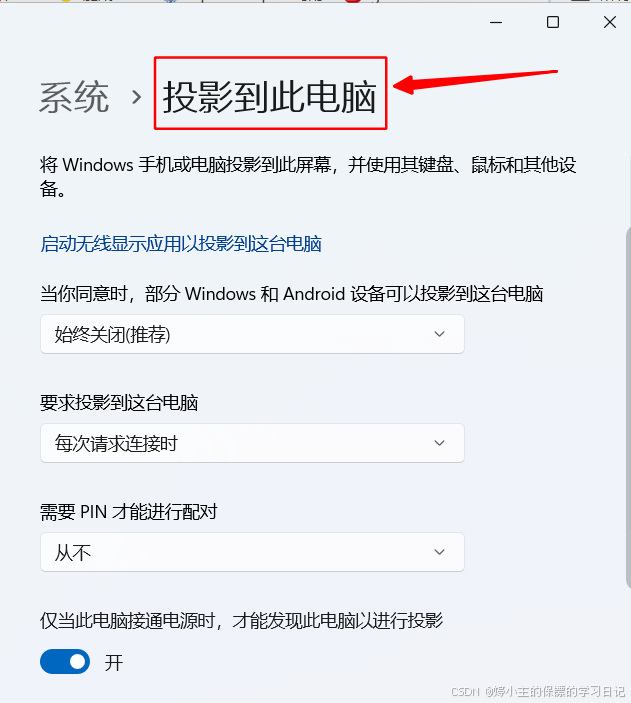
Task: Open the 始终关闭(推荐) dropdown
Action: point(252,334)
